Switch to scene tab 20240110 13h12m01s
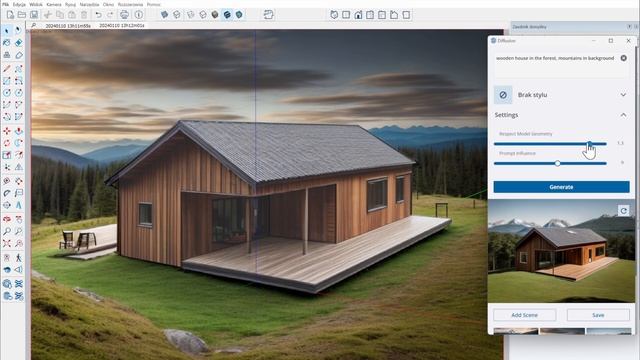The width and height of the screenshot is (640, 360). pos(122,25)
